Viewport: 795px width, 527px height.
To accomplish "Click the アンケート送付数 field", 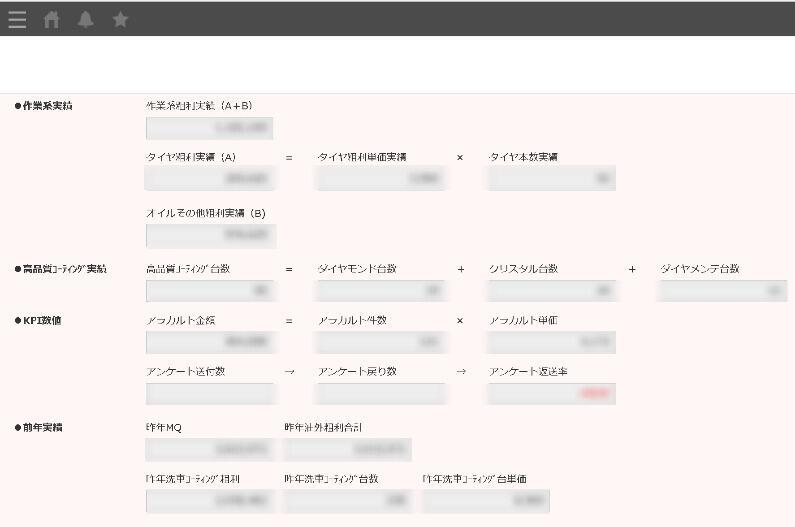I will 209,394.
